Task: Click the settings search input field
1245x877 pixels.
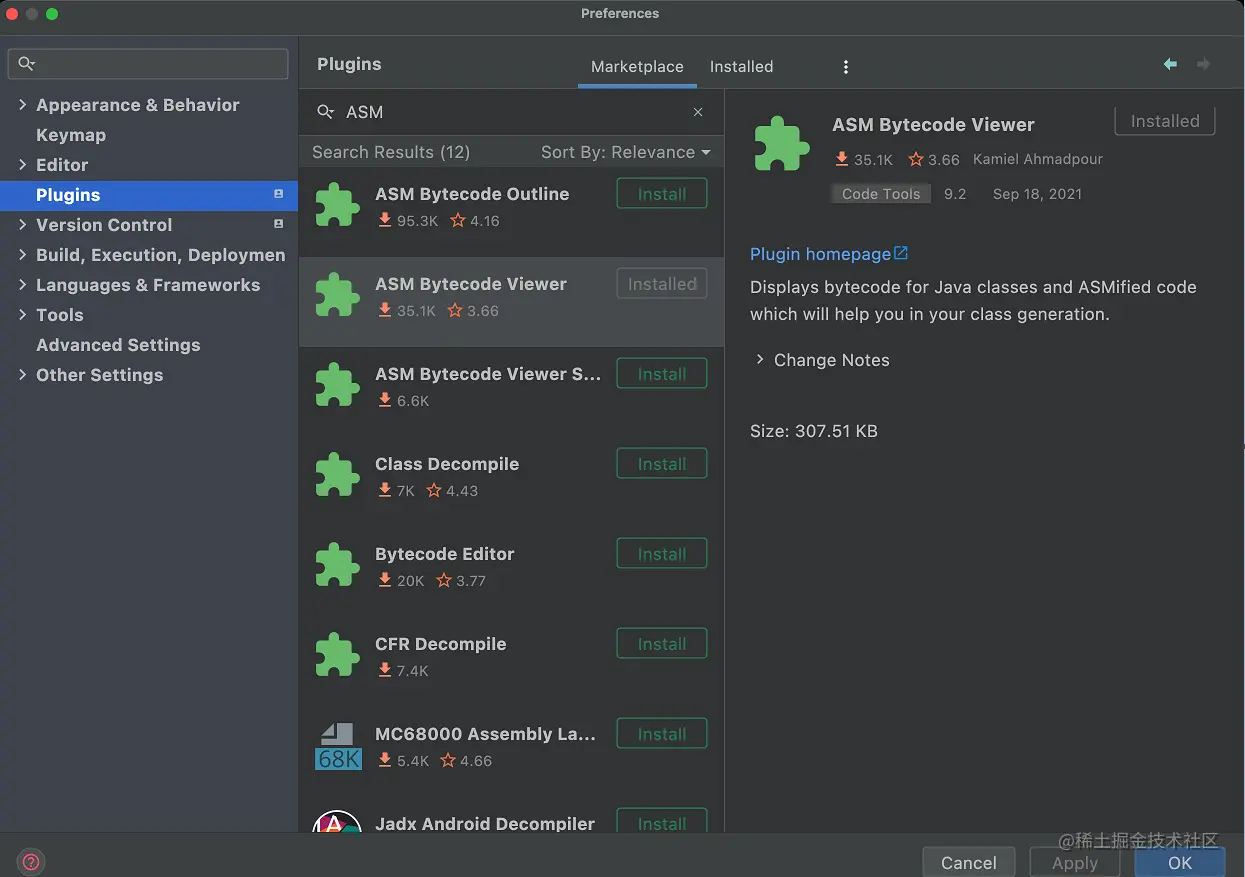Action: [160, 64]
